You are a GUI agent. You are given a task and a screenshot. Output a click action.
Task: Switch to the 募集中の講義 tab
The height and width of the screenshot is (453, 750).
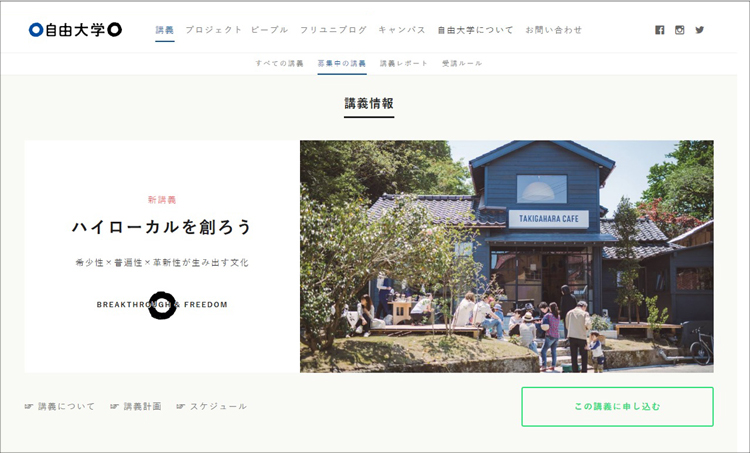click(x=342, y=63)
